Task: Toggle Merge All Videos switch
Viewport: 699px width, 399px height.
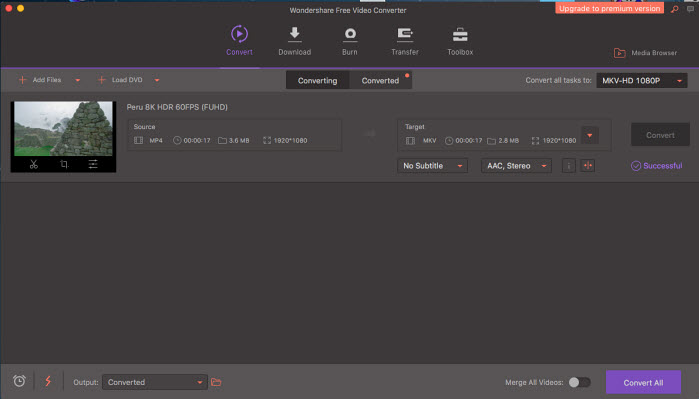Action: coord(580,382)
